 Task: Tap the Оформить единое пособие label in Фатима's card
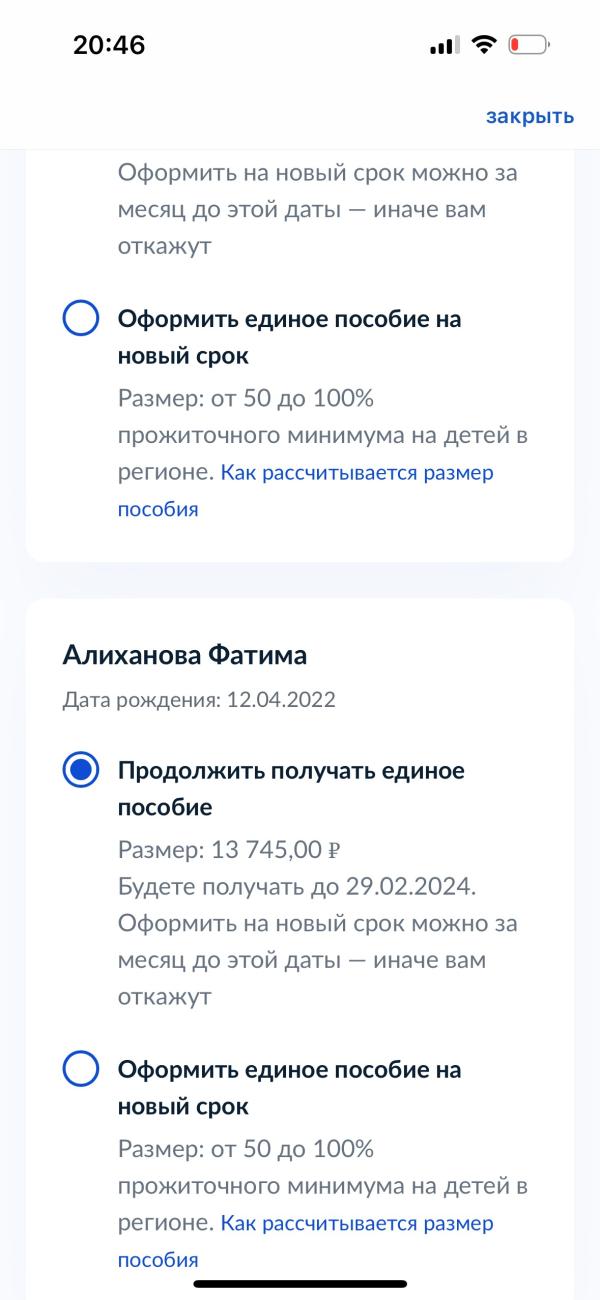290,1089
